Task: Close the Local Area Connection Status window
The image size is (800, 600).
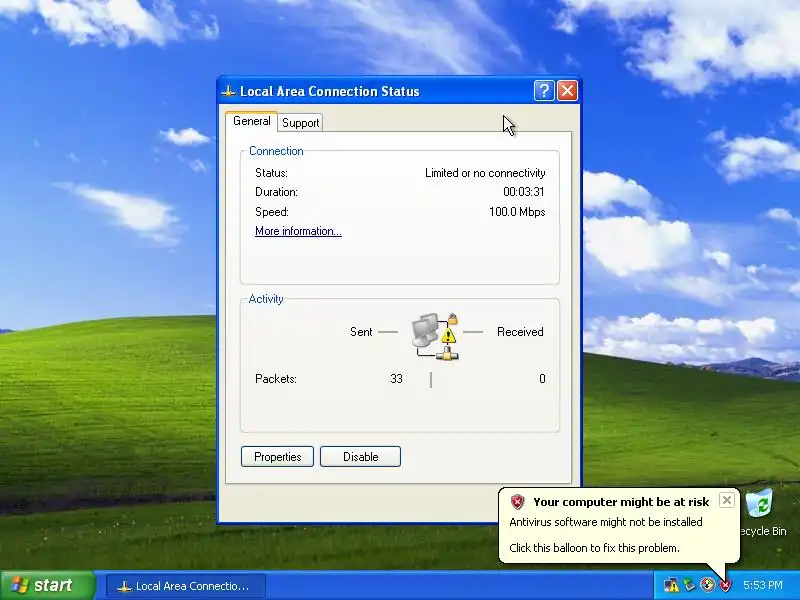Action: [x=567, y=91]
